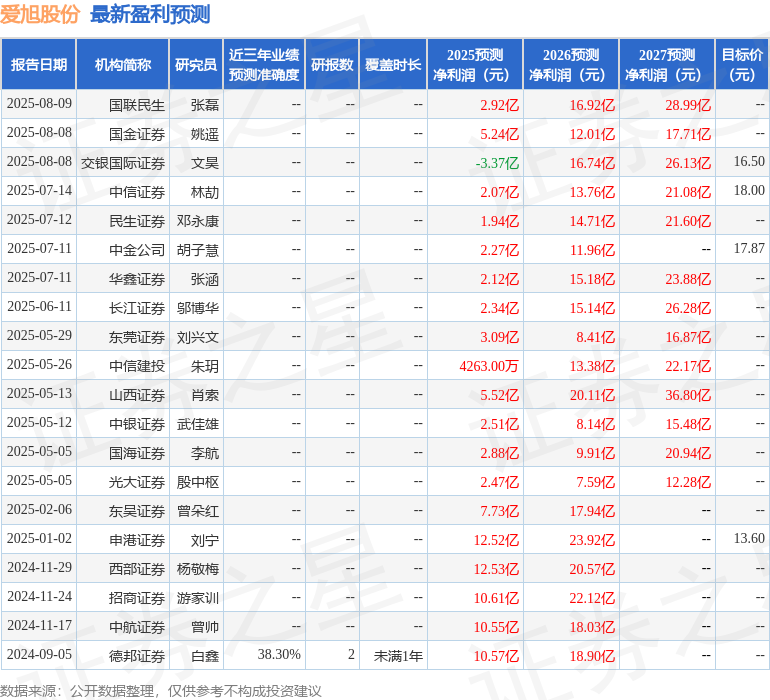
Task: Click the 交银国际证券 institution name
Action: point(123,162)
